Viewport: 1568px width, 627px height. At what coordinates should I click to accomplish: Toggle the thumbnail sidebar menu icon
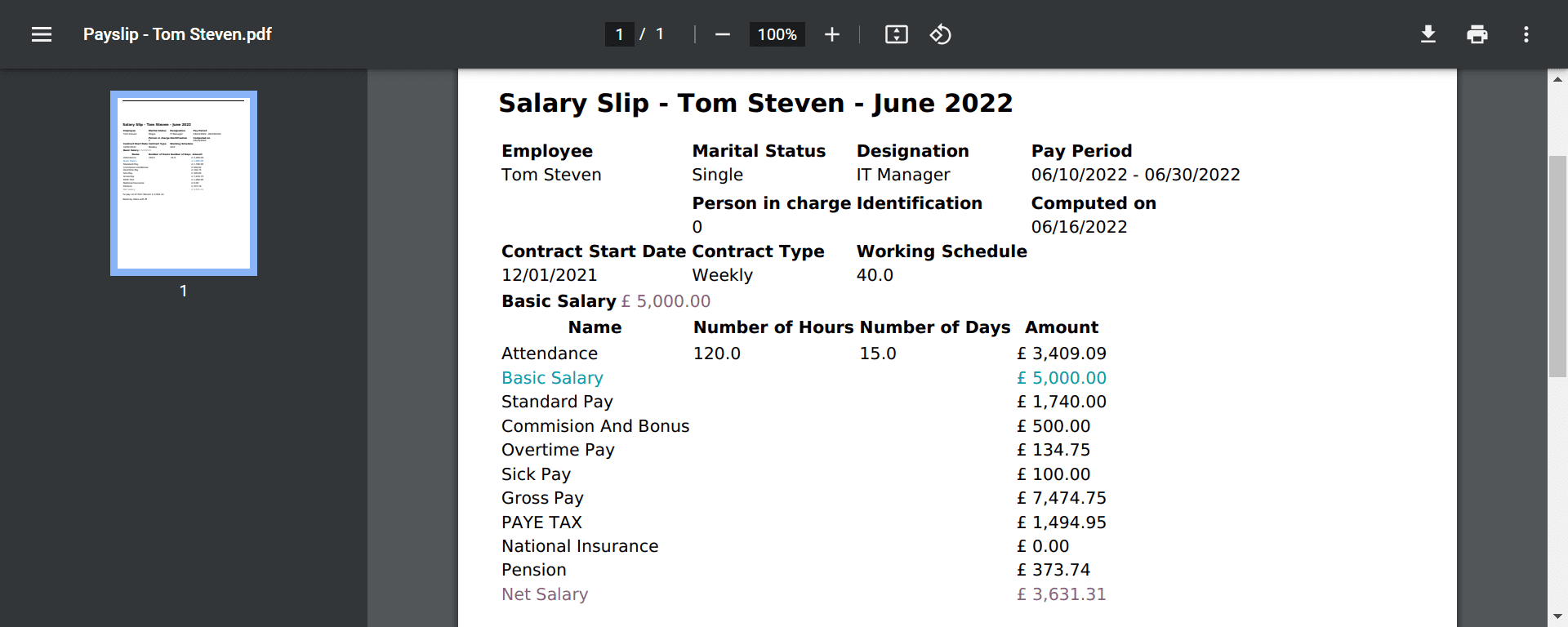click(x=42, y=34)
